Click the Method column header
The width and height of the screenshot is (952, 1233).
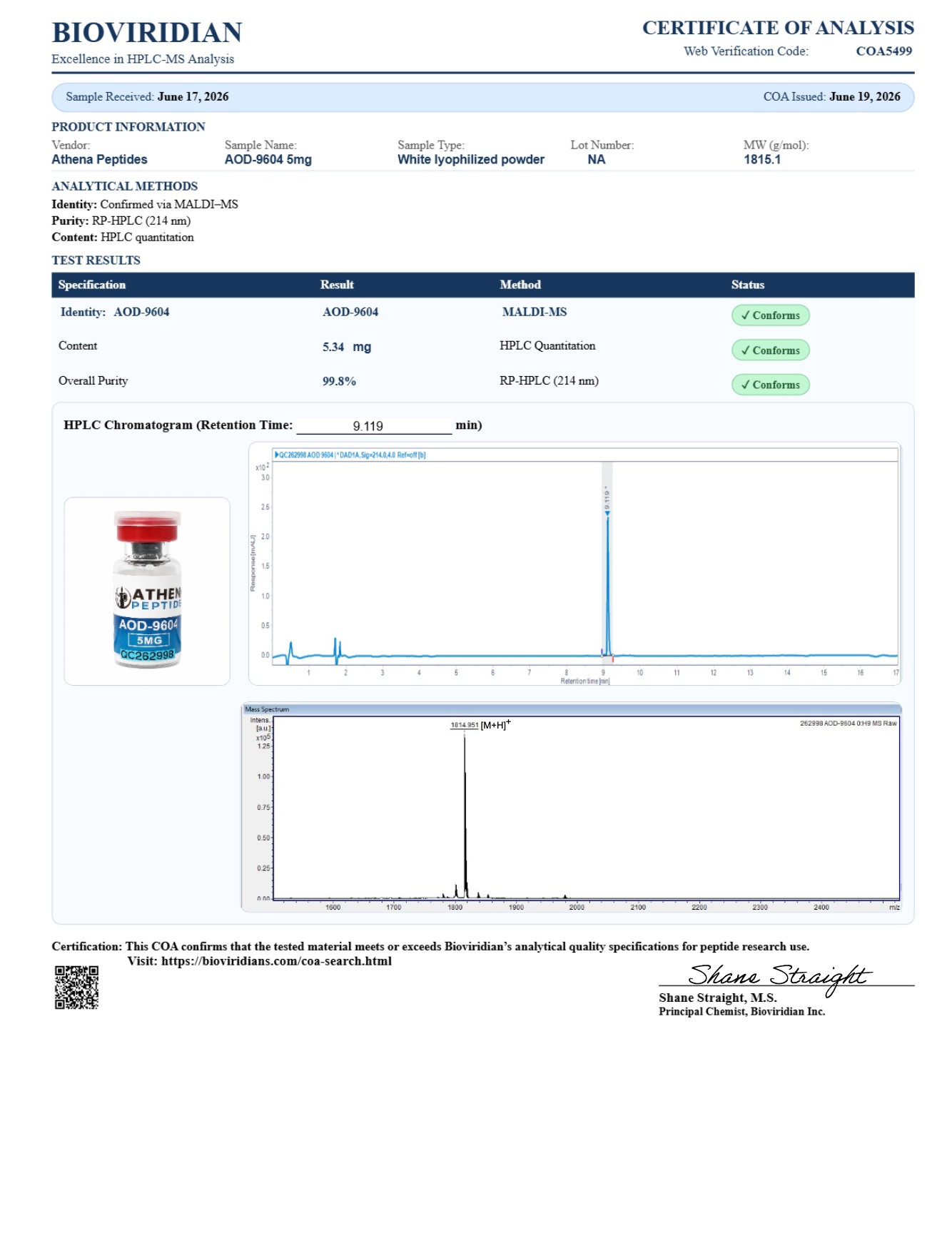point(520,285)
